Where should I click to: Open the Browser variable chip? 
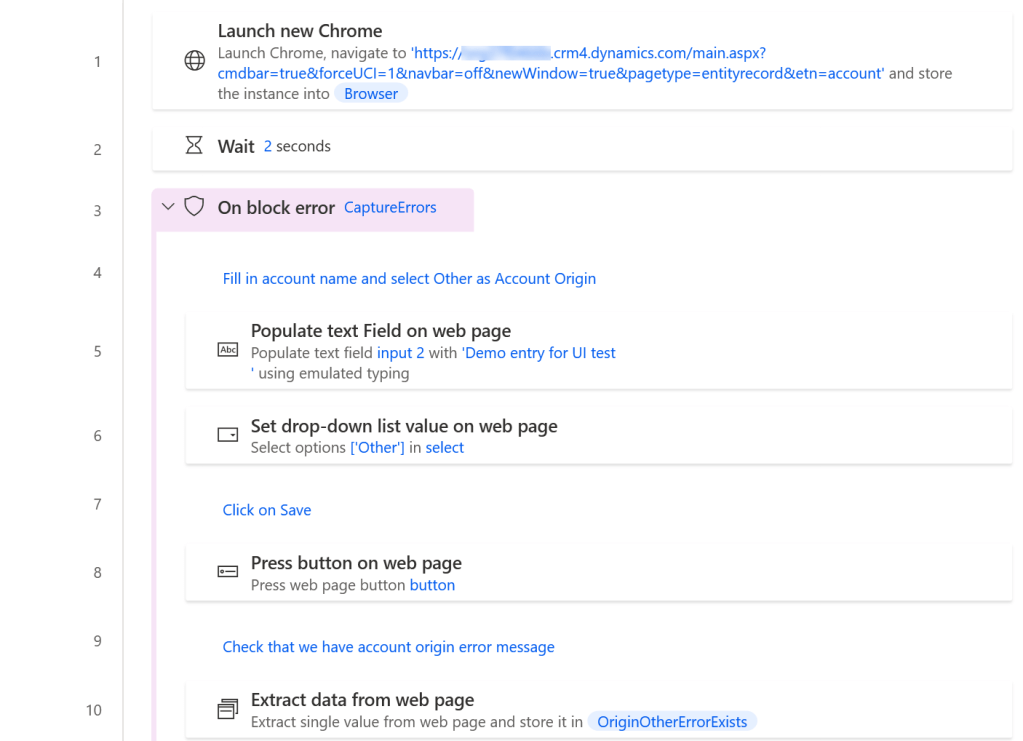tap(371, 94)
